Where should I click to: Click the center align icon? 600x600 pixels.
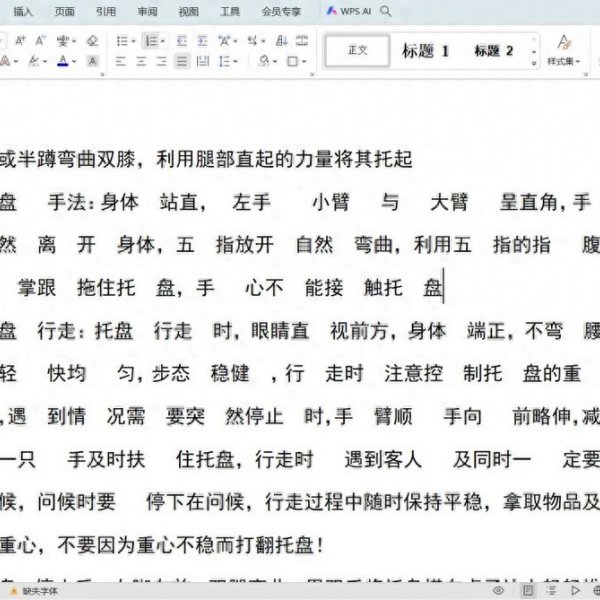coord(139,61)
